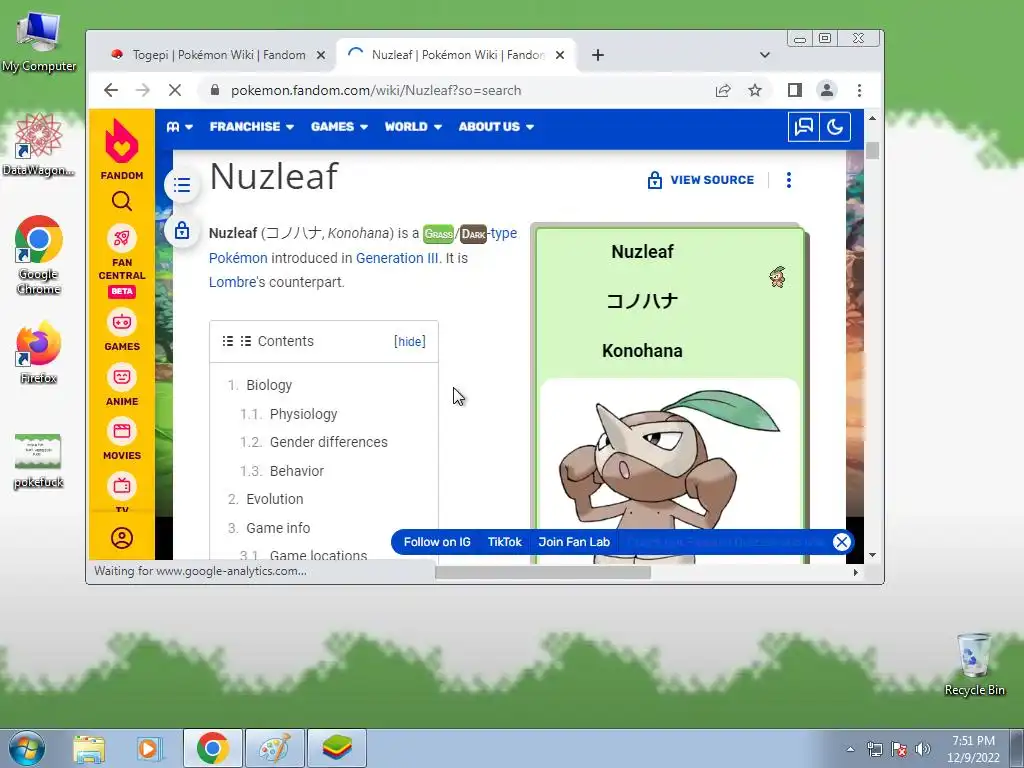The image size is (1024, 768).
Task: Open the Chrome profile avatar
Action: (827, 90)
